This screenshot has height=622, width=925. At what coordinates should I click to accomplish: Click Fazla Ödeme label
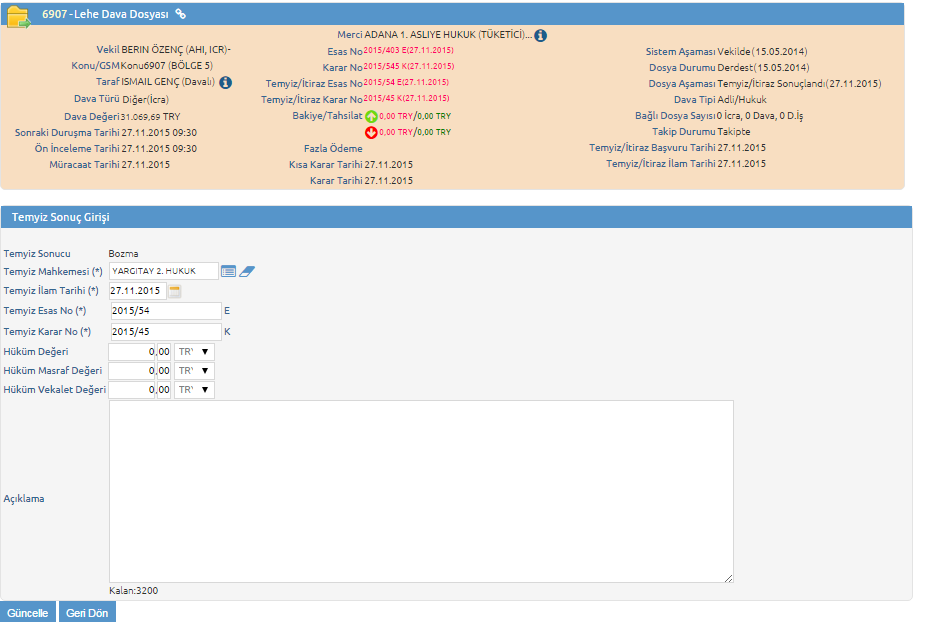tap(333, 149)
